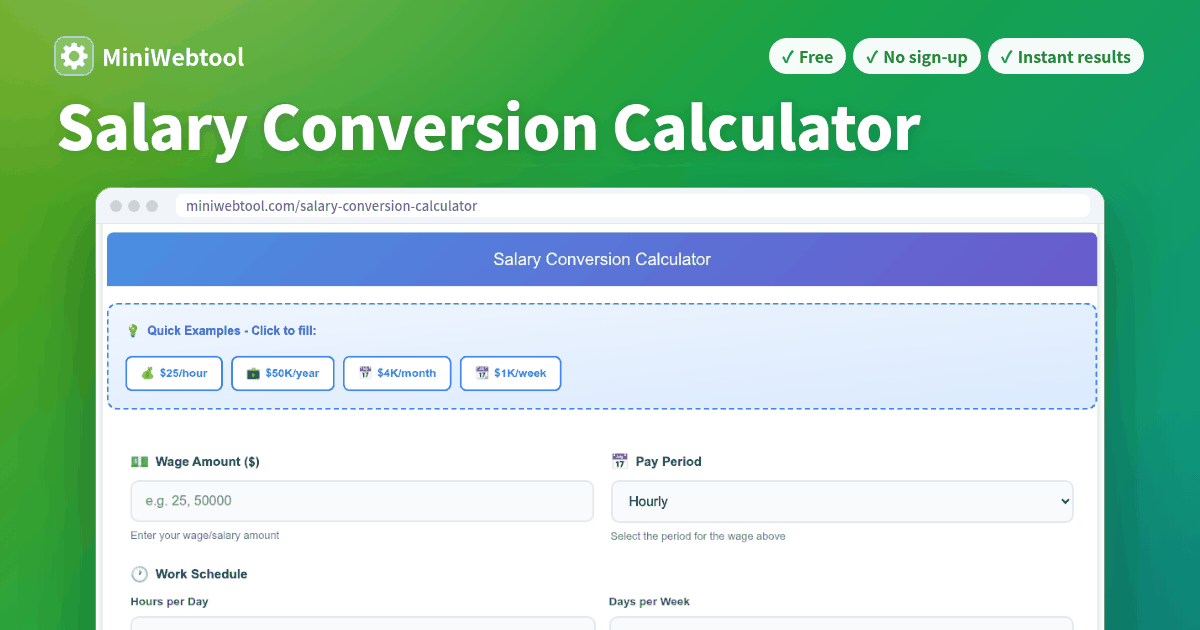This screenshot has width=1200, height=630.
Task: Click the calendar icon beside Pay Period
Action: point(619,461)
